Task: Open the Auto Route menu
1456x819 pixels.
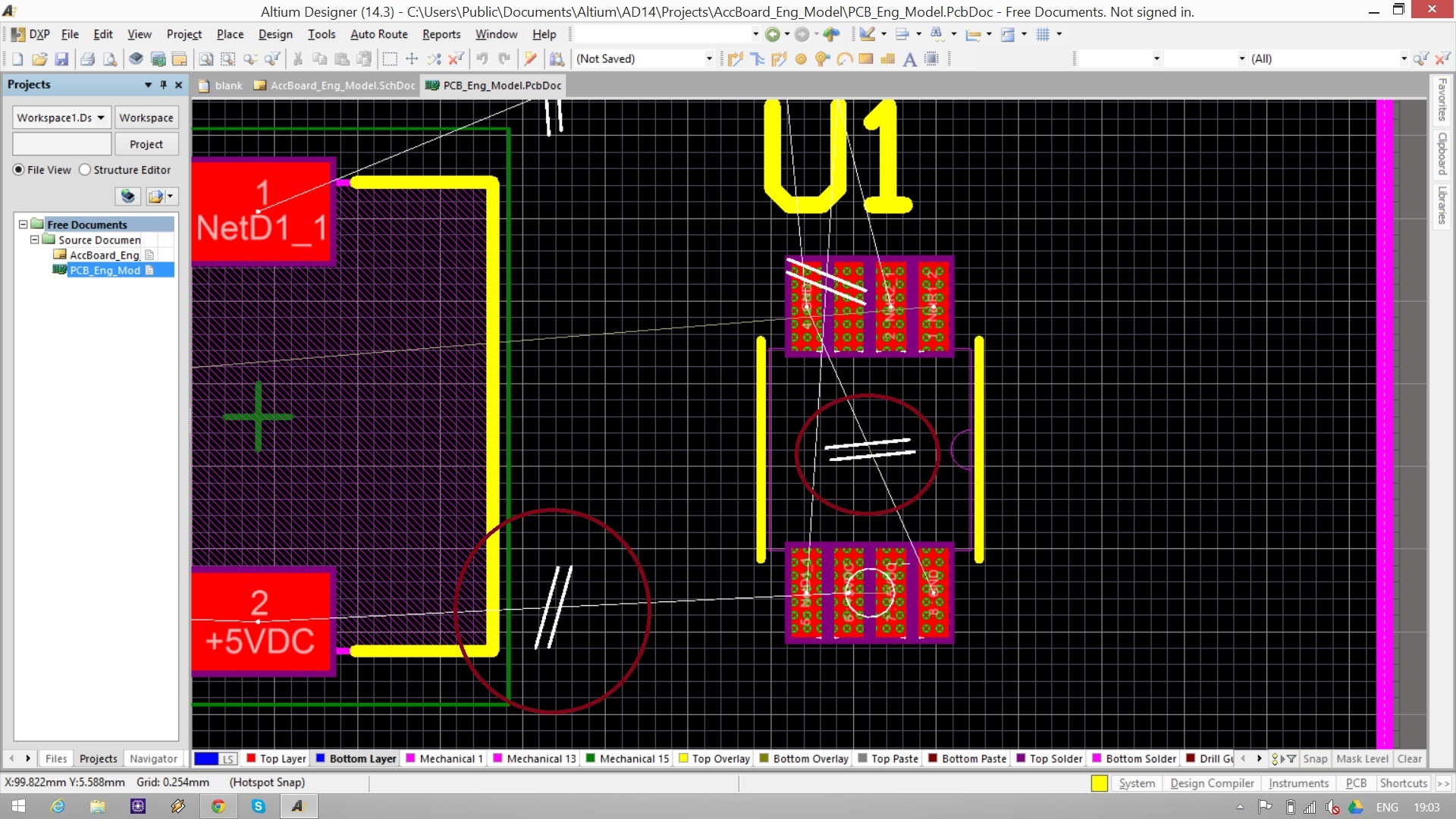Action: click(x=378, y=34)
